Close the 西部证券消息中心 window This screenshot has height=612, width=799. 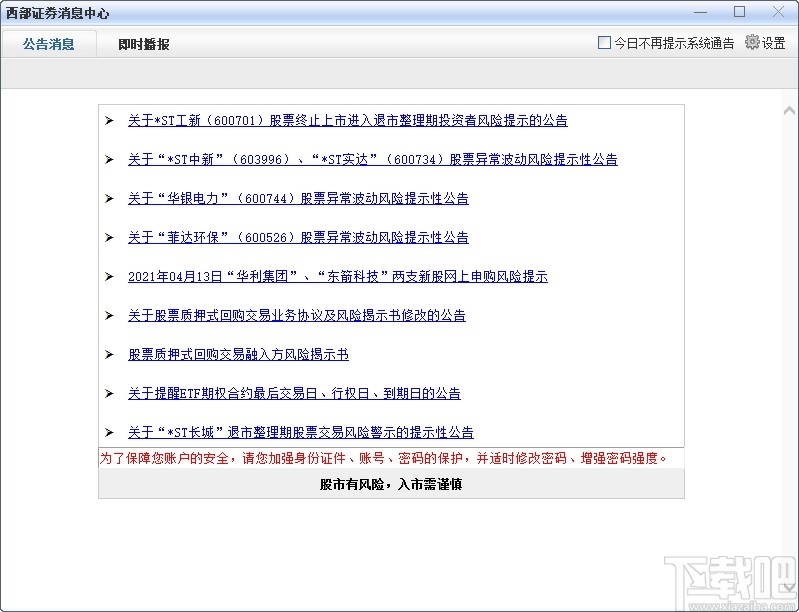(x=778, y=12)
